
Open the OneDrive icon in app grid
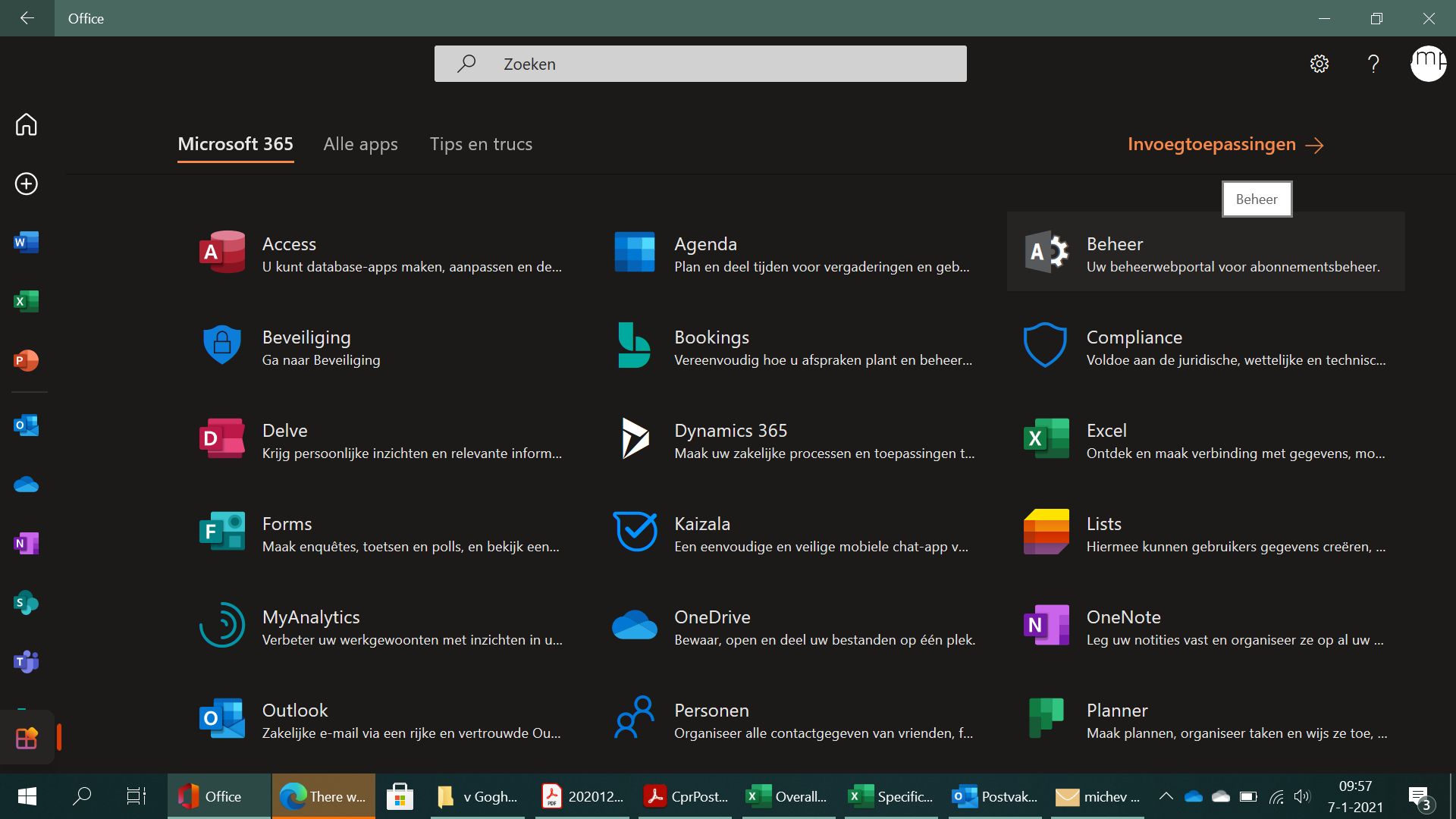(635, 625)
